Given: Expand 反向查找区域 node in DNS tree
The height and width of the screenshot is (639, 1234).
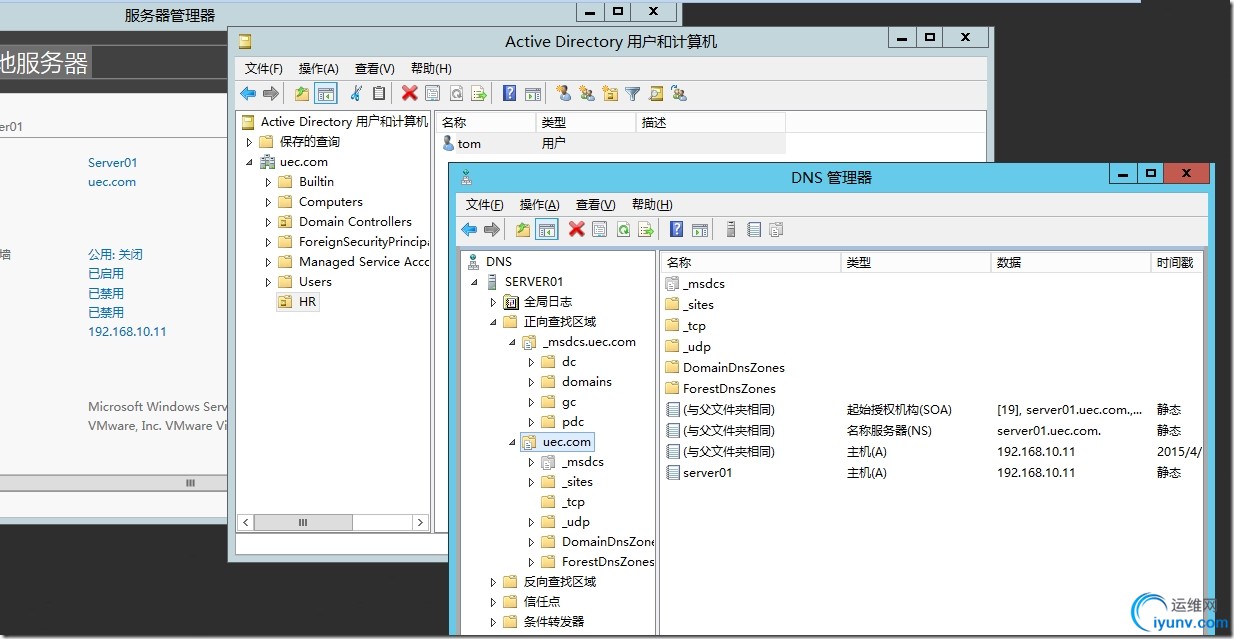Looking at the screenshot, I should pos(493,582).
